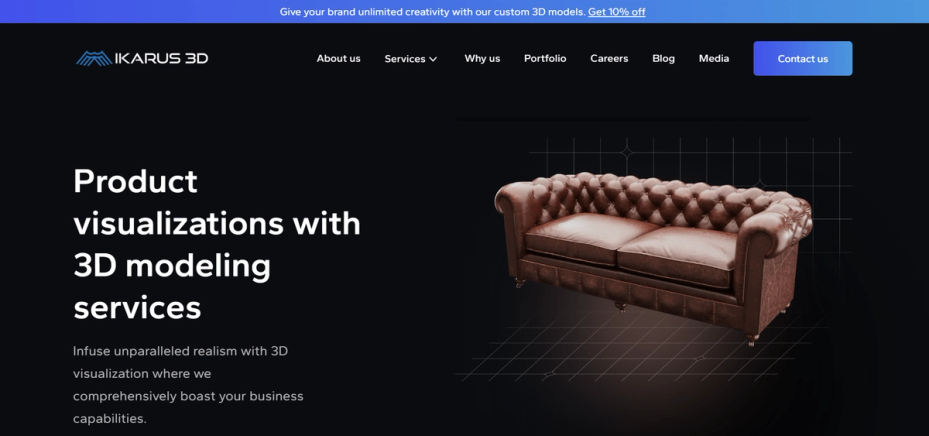Click the promo banner text about custom 3D models

pos(433,12)
